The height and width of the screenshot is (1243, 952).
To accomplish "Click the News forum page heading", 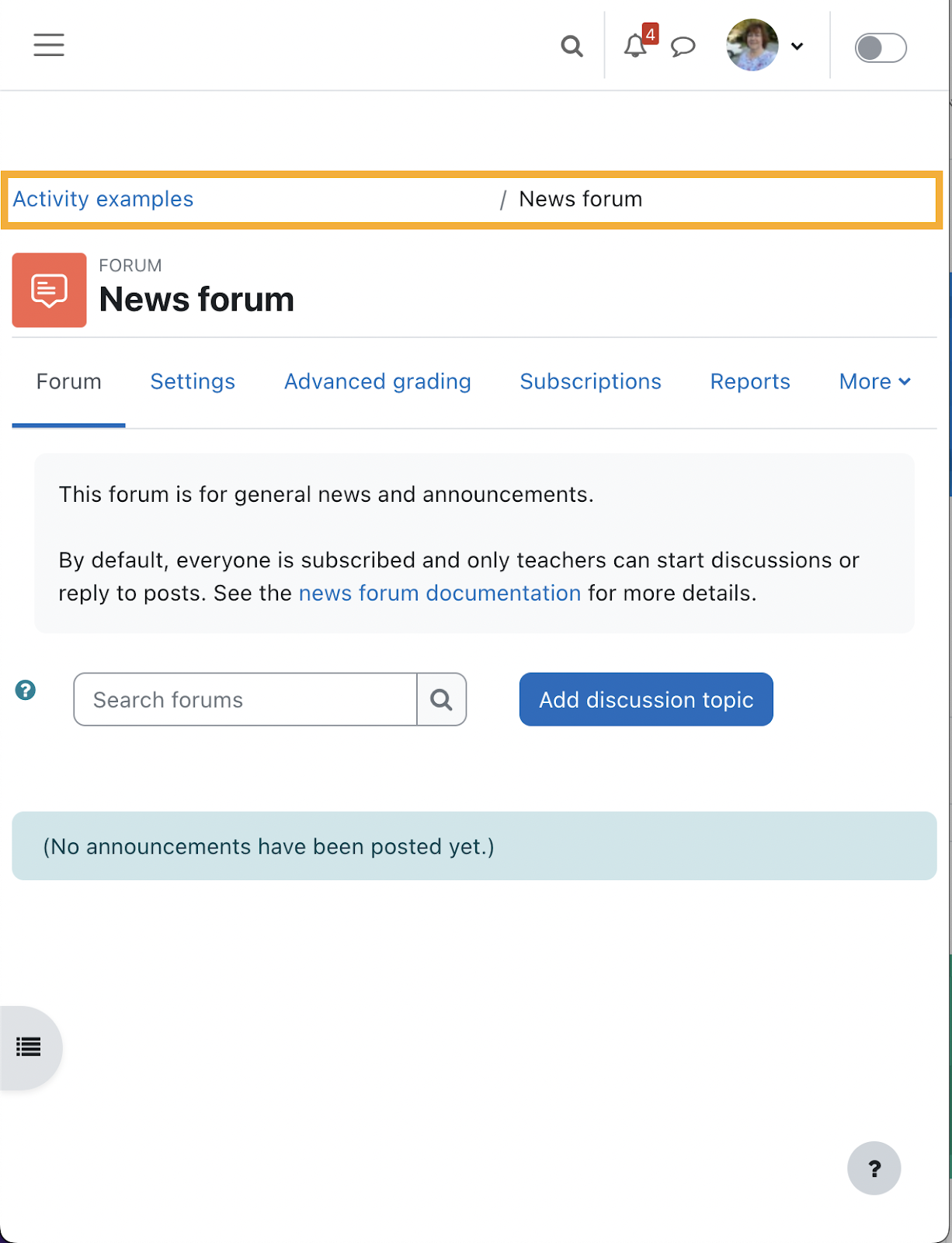I will click(x=196, y=299).
